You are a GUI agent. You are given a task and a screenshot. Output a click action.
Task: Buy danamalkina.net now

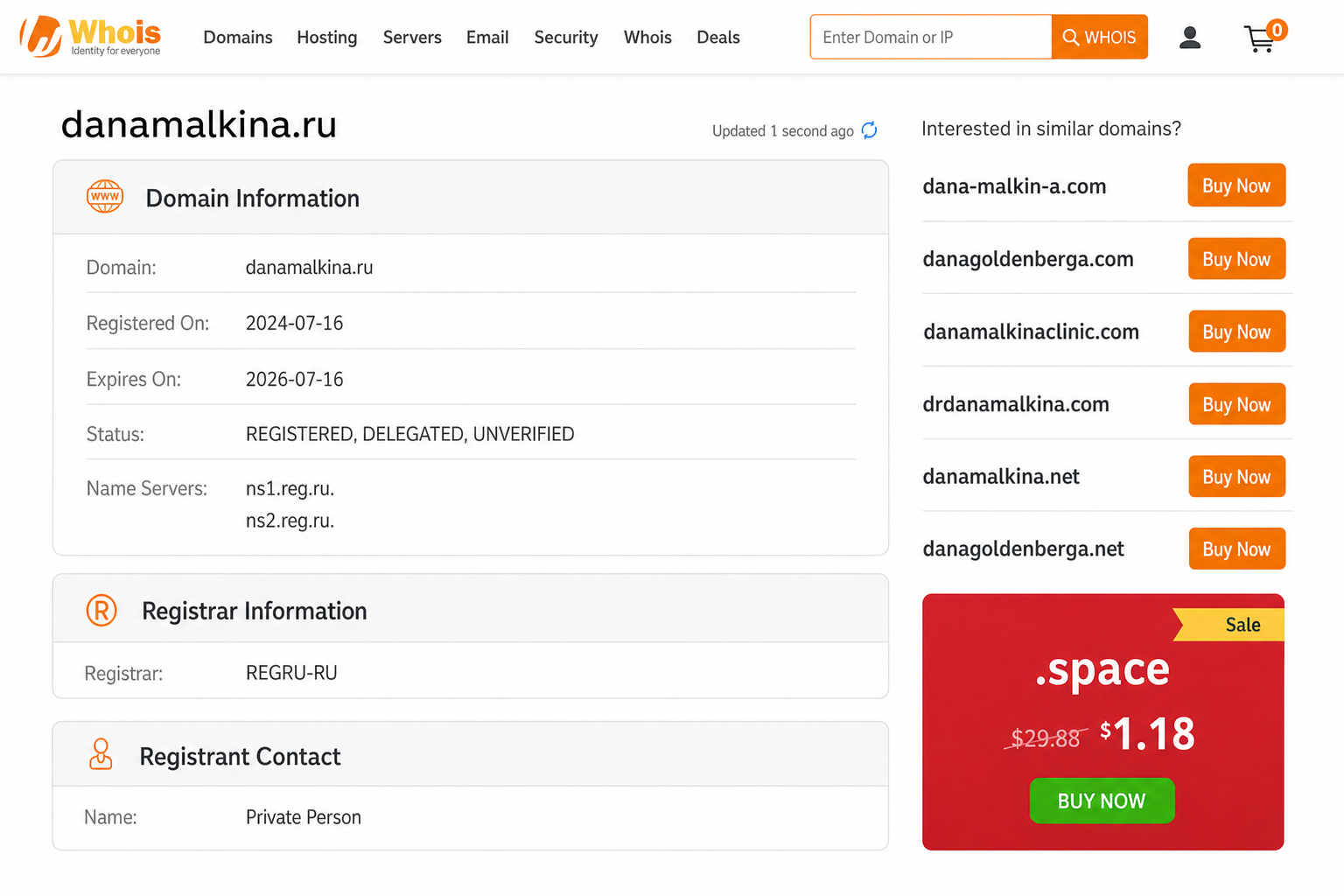point(1236,477)
